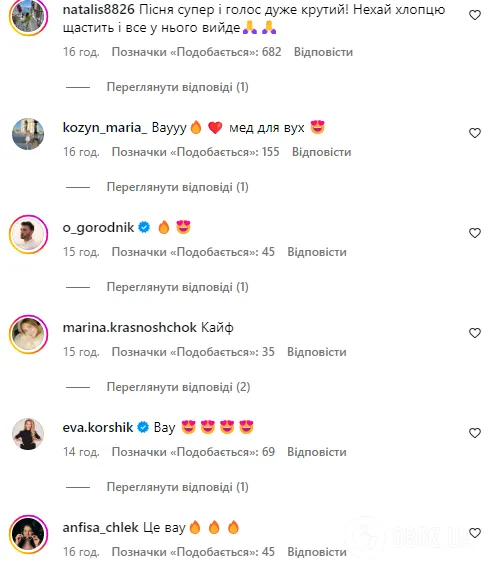The width and height of the screenshot is (490, 573).
Task: View 682 likes on natalis8826 comment
Action: tap(197, 52)
